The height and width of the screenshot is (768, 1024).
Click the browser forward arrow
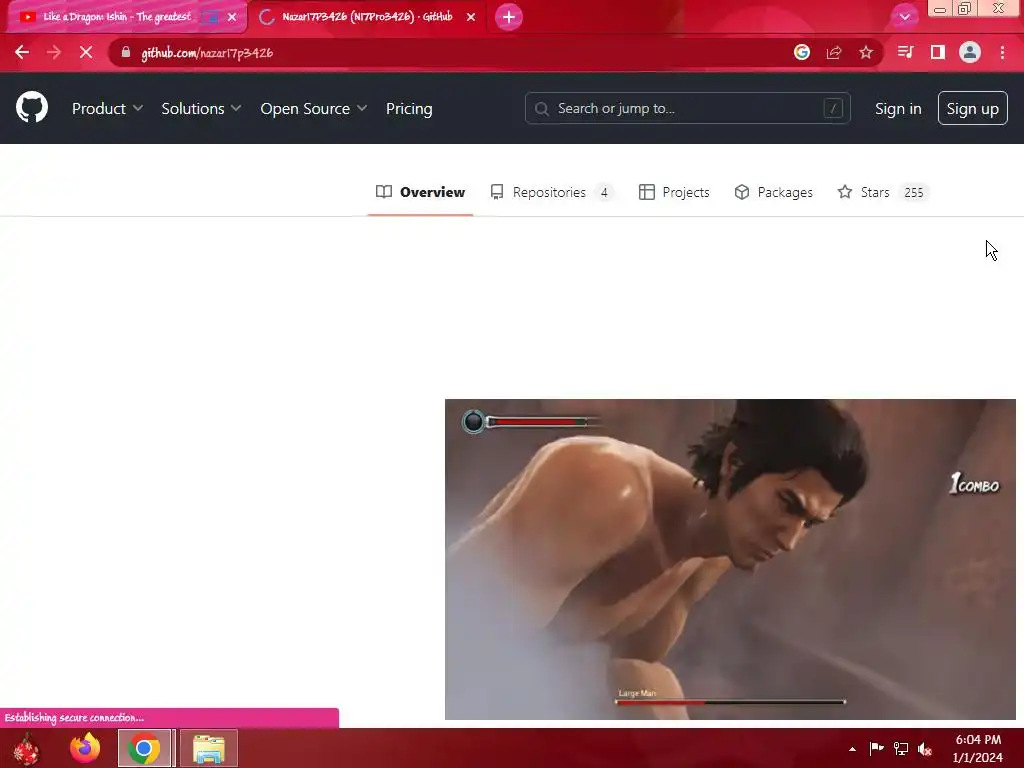54,52
